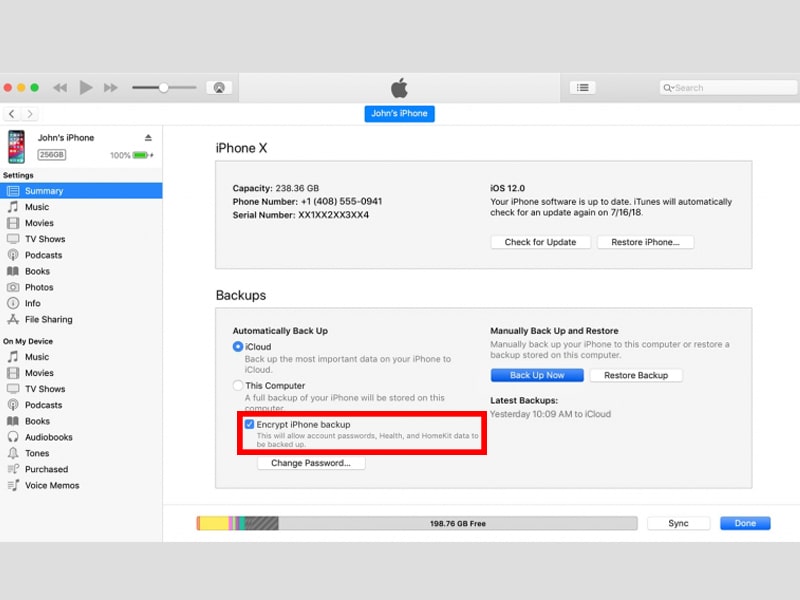Focus the Search field
800x600 pixels.
point(728,88)
